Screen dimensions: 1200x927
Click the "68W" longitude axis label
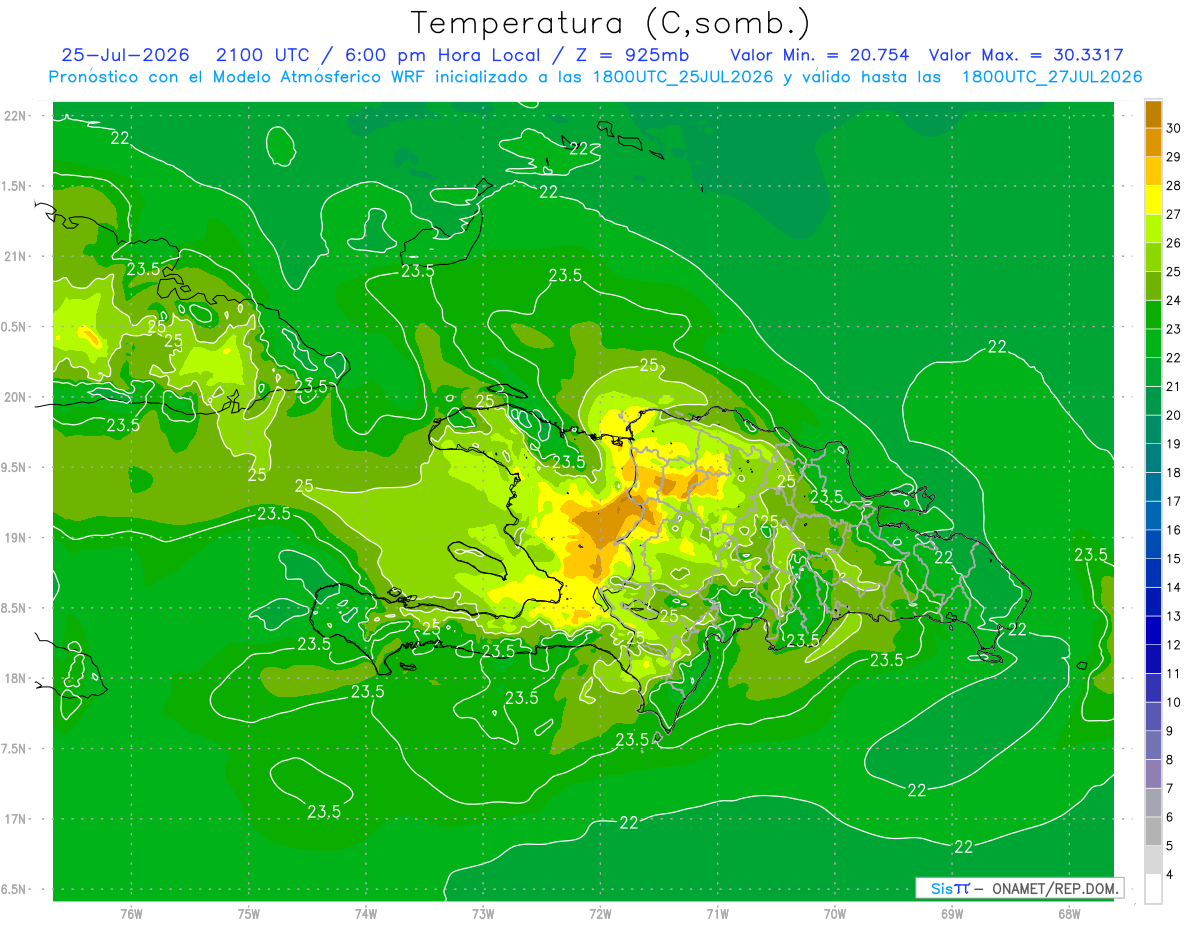1069,913
